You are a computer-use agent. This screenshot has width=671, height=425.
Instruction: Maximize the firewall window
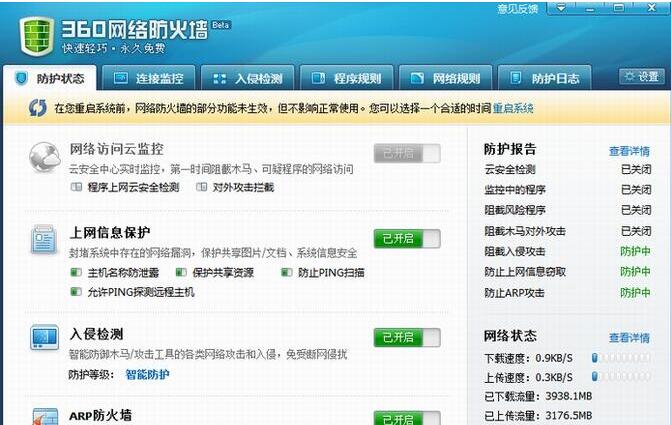pyautogui.click(x=618, y=8)
